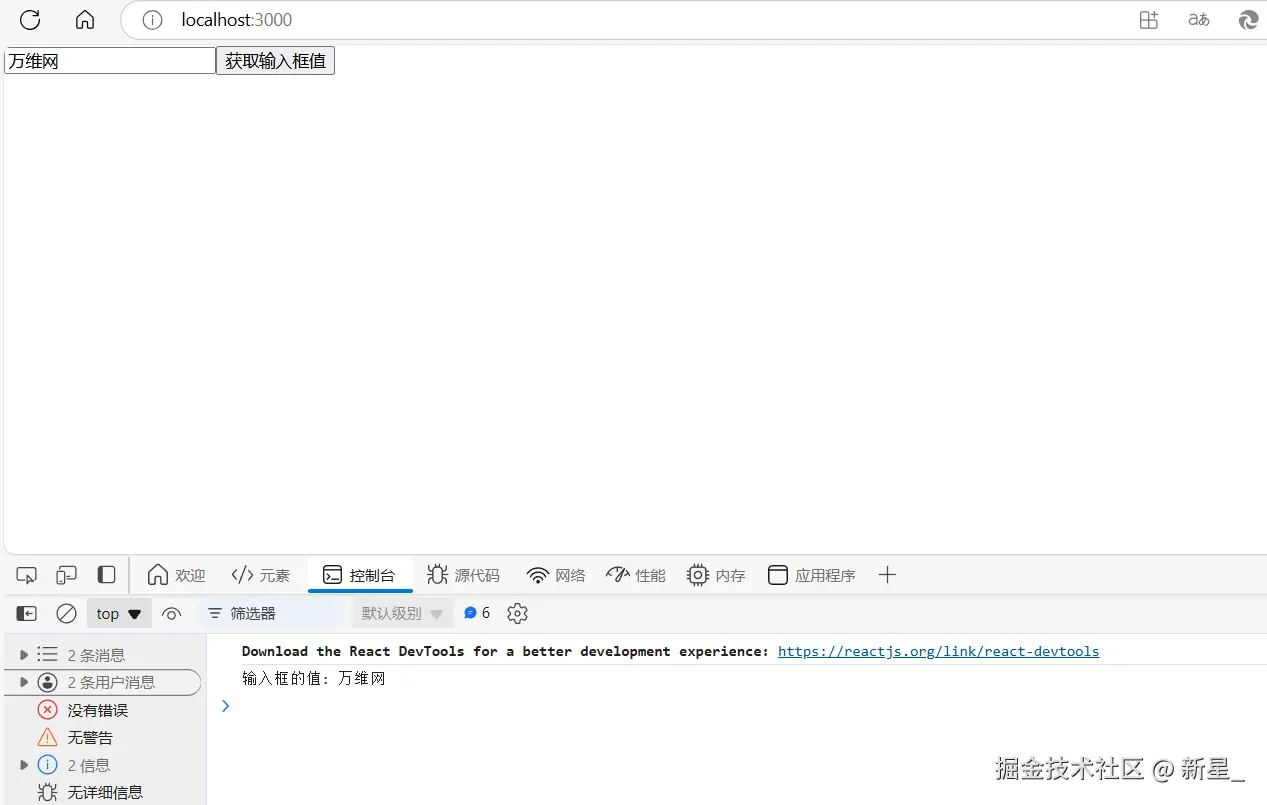This screenshot has width=1267, height=805.
Task: Add more tools with the plus icon
Action: click(x=887, y=575)
